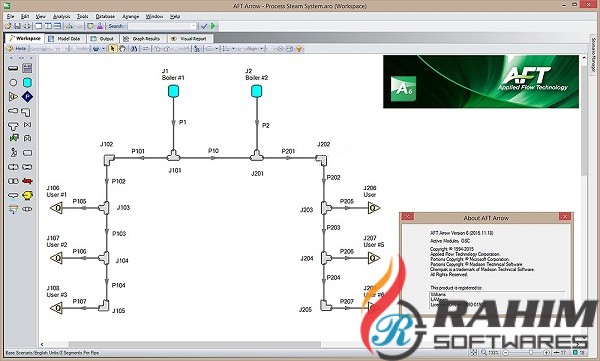Image resolution: width=600 pixels, height=361 pixels.
Task: Switch to the Graph Results tab
Action: point(142,39)
